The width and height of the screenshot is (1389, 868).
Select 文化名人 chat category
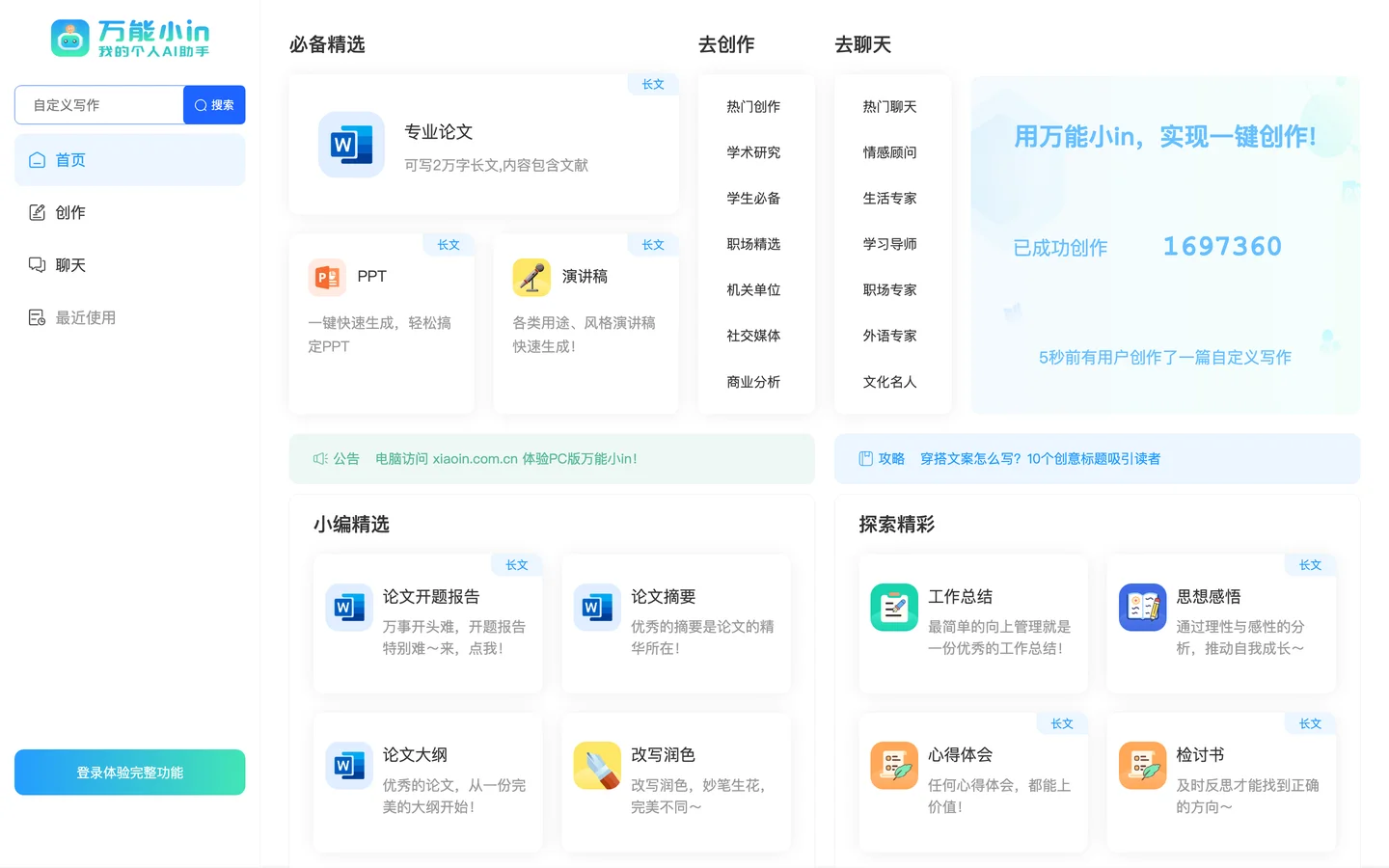[x=889, y=382]
